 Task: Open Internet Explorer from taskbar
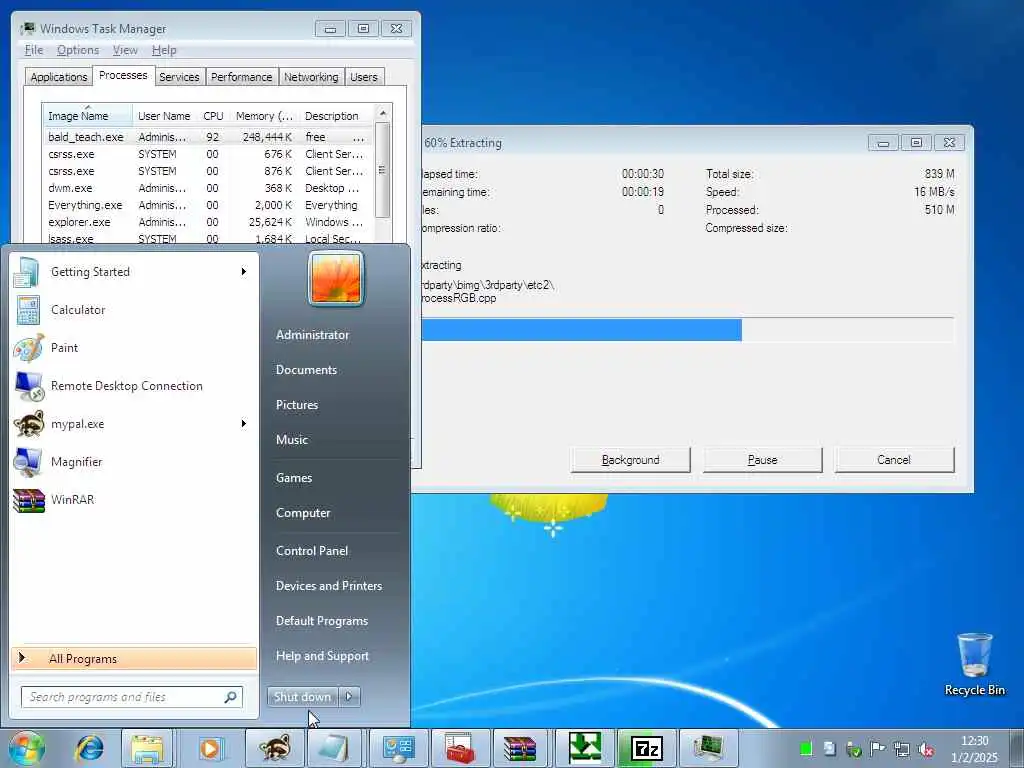tap(89, 748)
